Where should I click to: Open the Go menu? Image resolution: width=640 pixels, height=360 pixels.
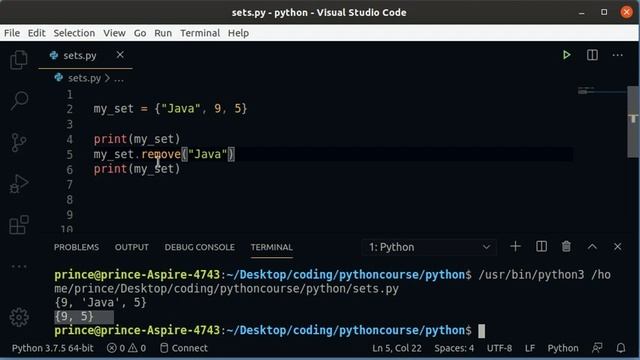point(140,33)
